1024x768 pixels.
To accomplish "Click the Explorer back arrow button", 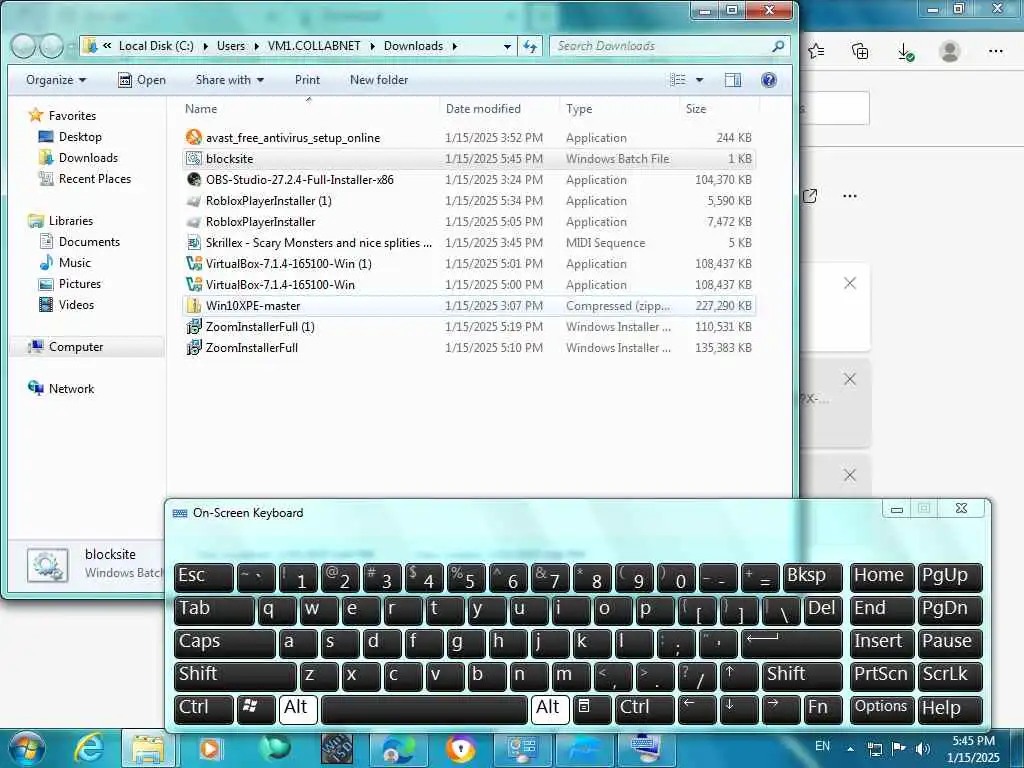I will [24, 46].
